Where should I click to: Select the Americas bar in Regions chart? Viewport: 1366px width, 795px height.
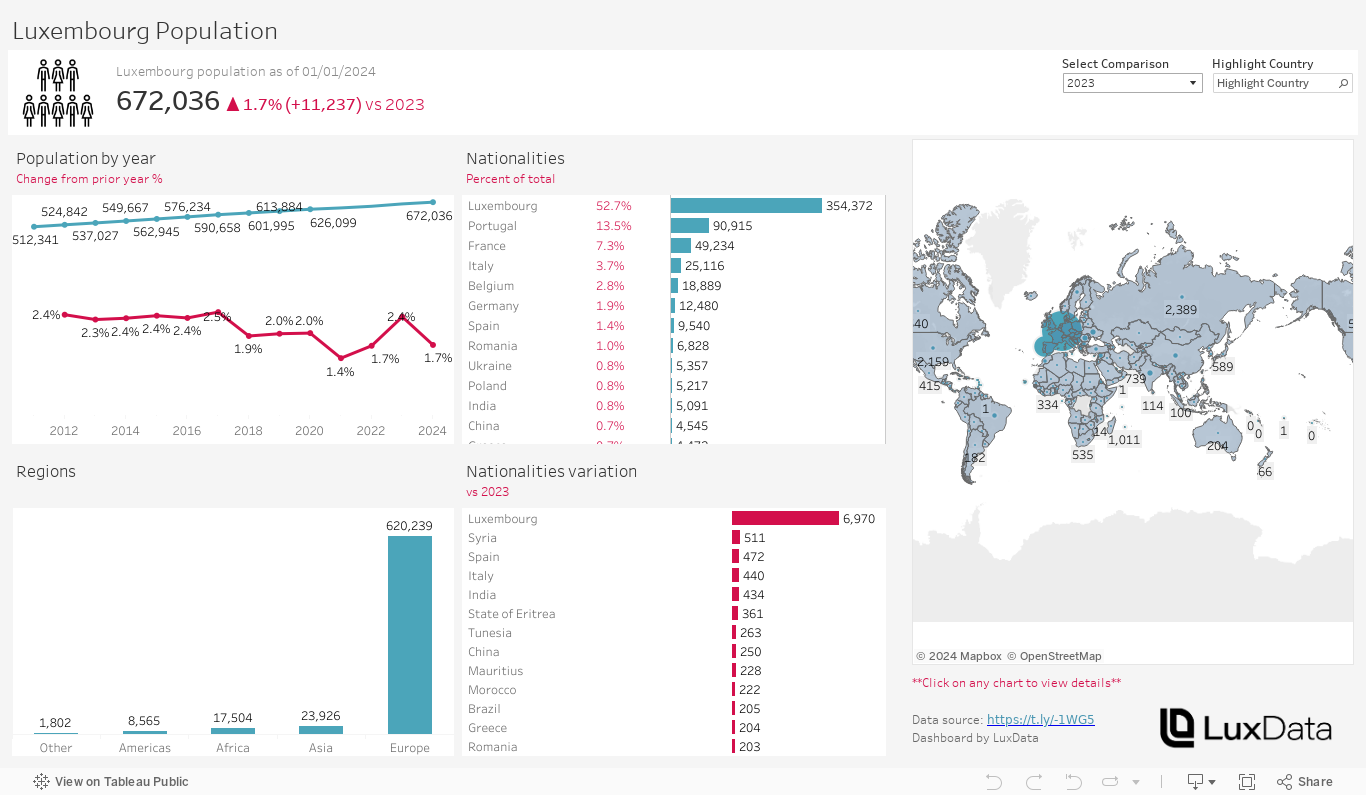pos(145,733)
